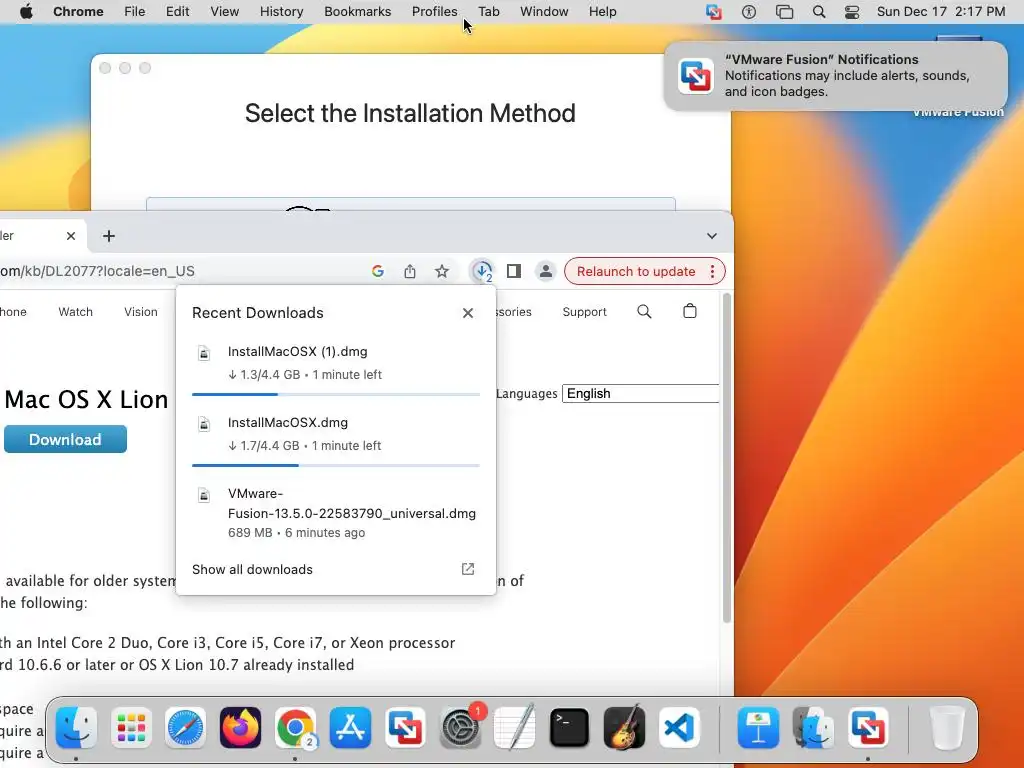Click VMware Fusion menu bar icon

[x=714, y=12]
